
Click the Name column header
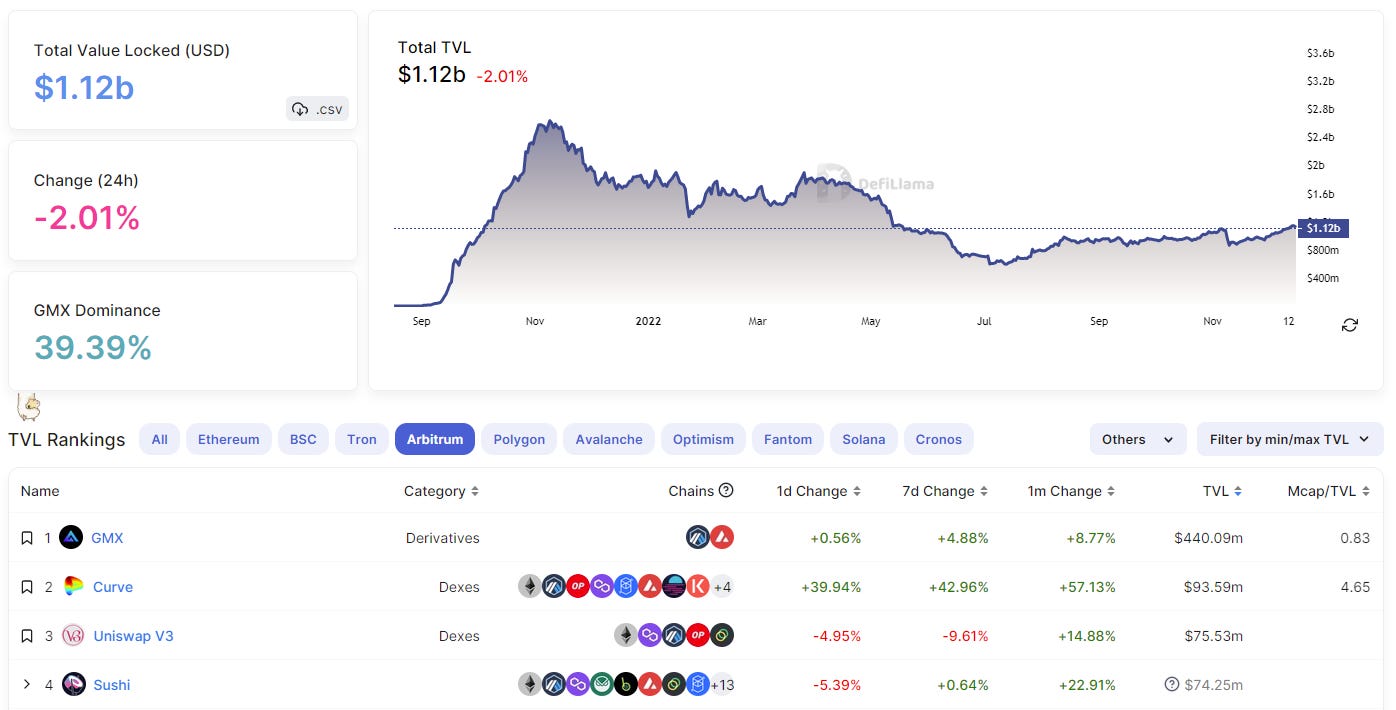40,491
